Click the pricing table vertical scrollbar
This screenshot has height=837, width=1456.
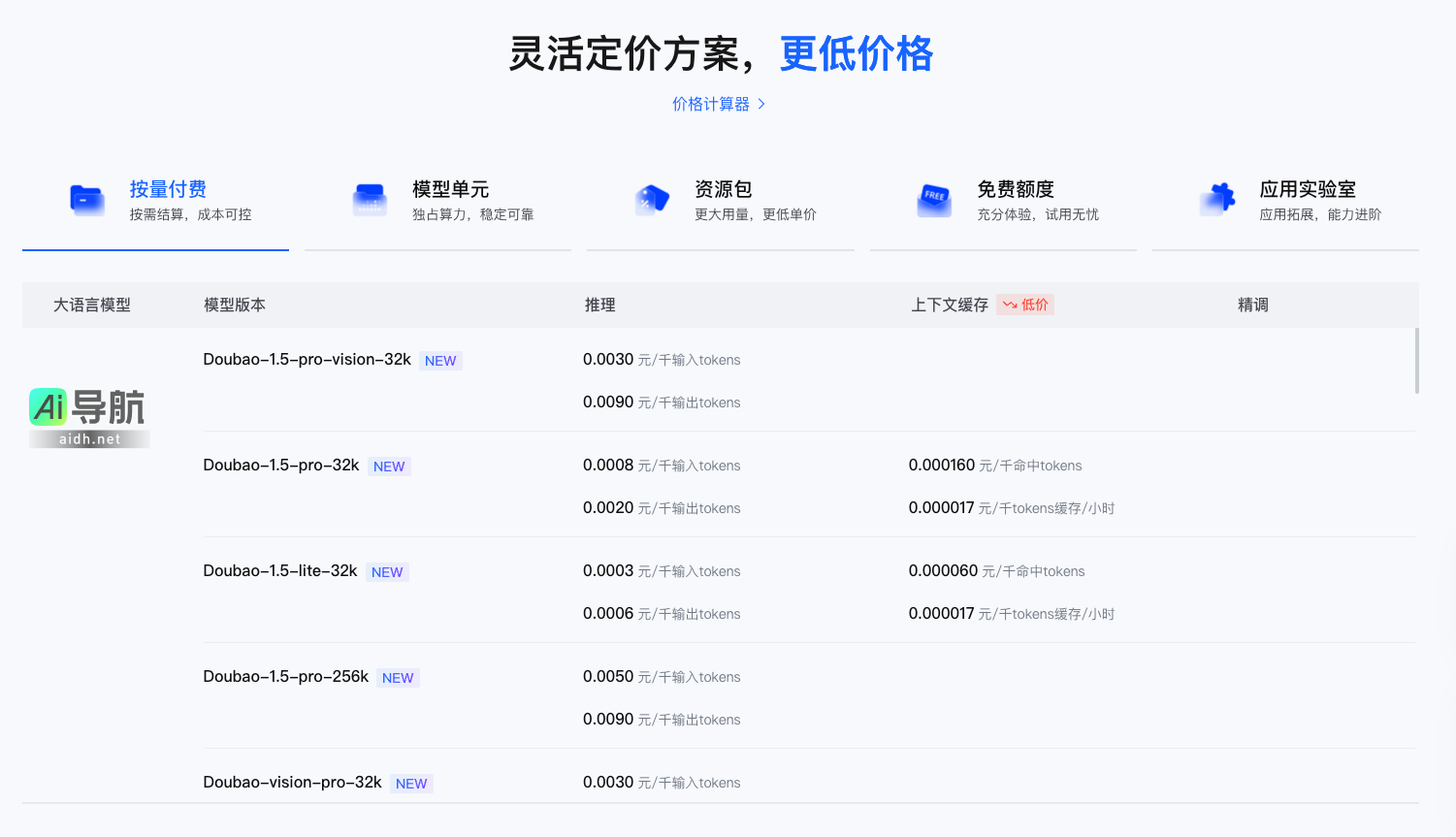1416,361
